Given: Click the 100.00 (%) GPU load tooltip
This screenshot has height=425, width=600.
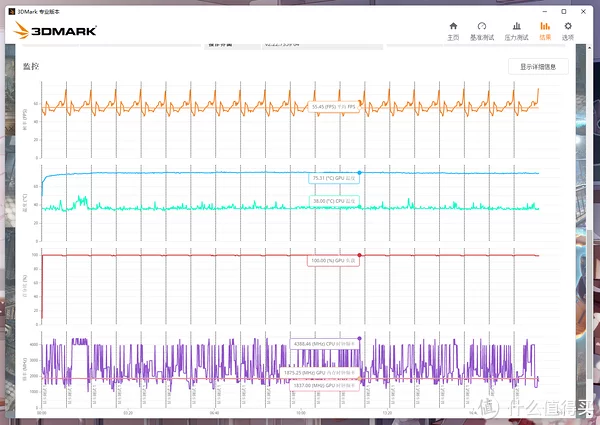Looking at the screenshot, I should [x=333, y=261].
